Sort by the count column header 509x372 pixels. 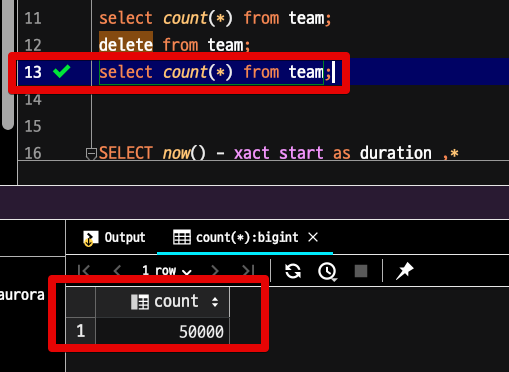[163, 302]
